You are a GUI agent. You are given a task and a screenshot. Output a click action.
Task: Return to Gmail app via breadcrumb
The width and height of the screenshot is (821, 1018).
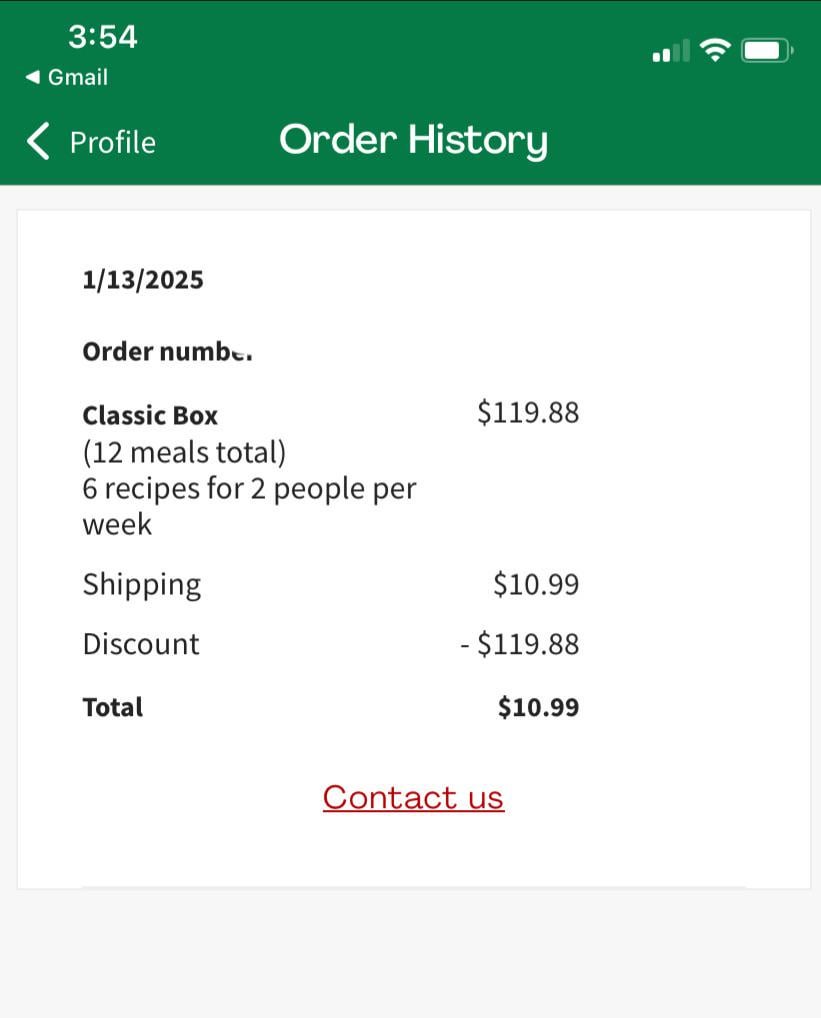click(x=67, y=77)
